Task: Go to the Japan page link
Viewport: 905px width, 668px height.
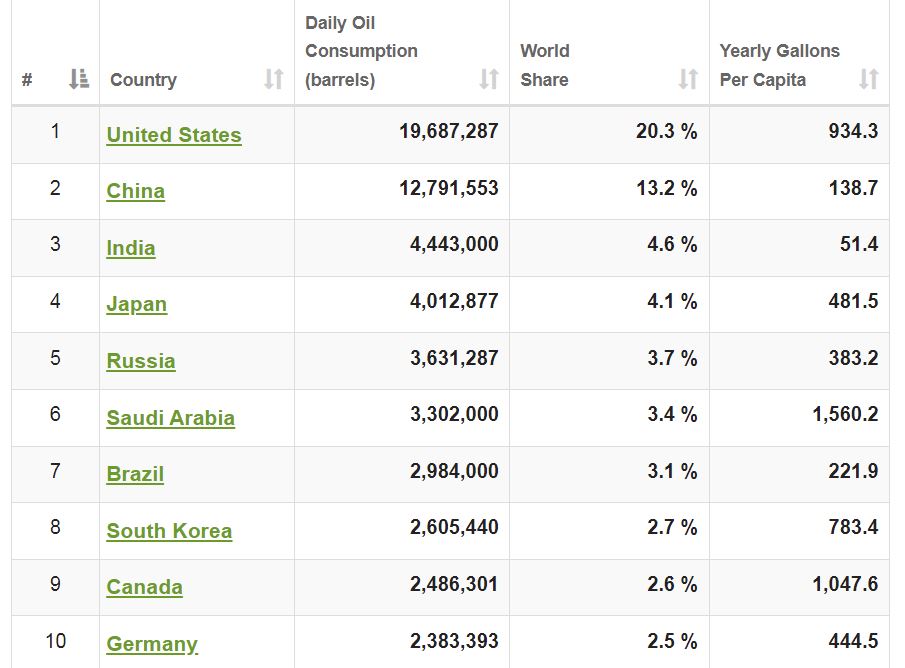Action: click(x=137, y=304)
